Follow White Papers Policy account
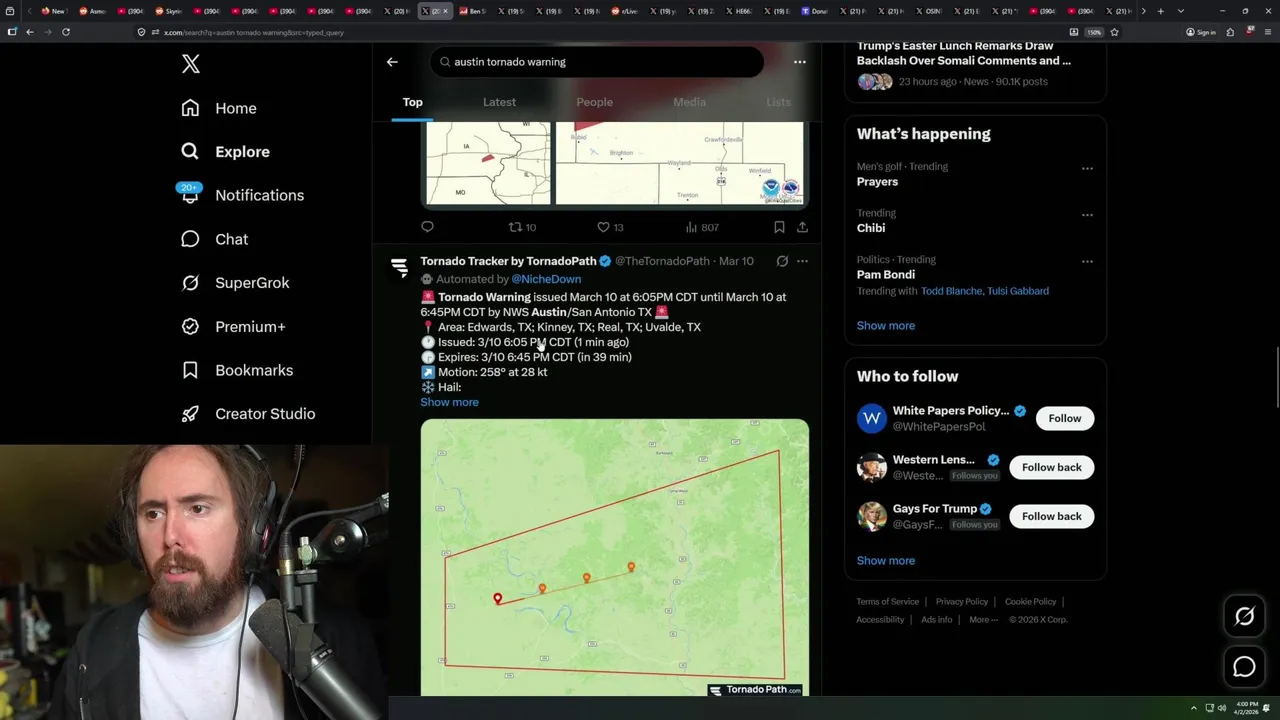 click(1064, 418)
